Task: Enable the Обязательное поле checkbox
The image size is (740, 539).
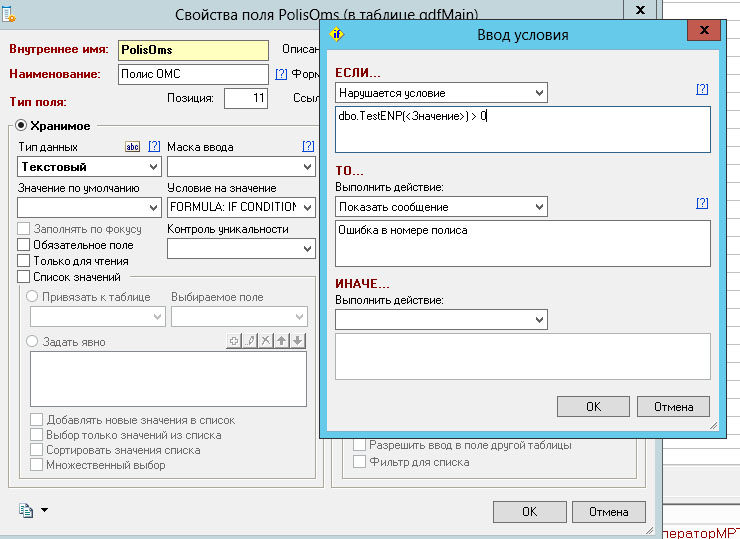Action: pyautogui.click(x=24, y=245)
